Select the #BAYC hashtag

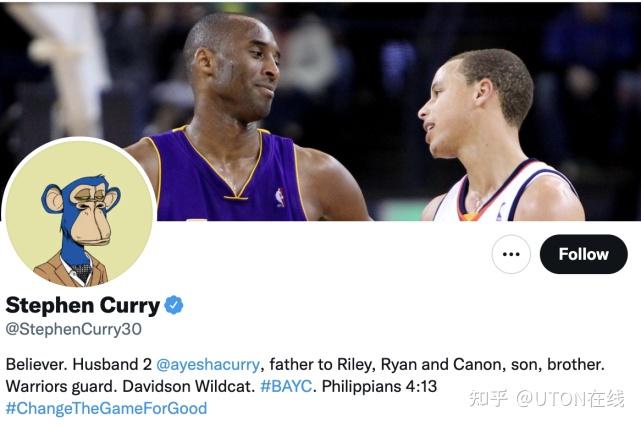(x=286, y=386)
